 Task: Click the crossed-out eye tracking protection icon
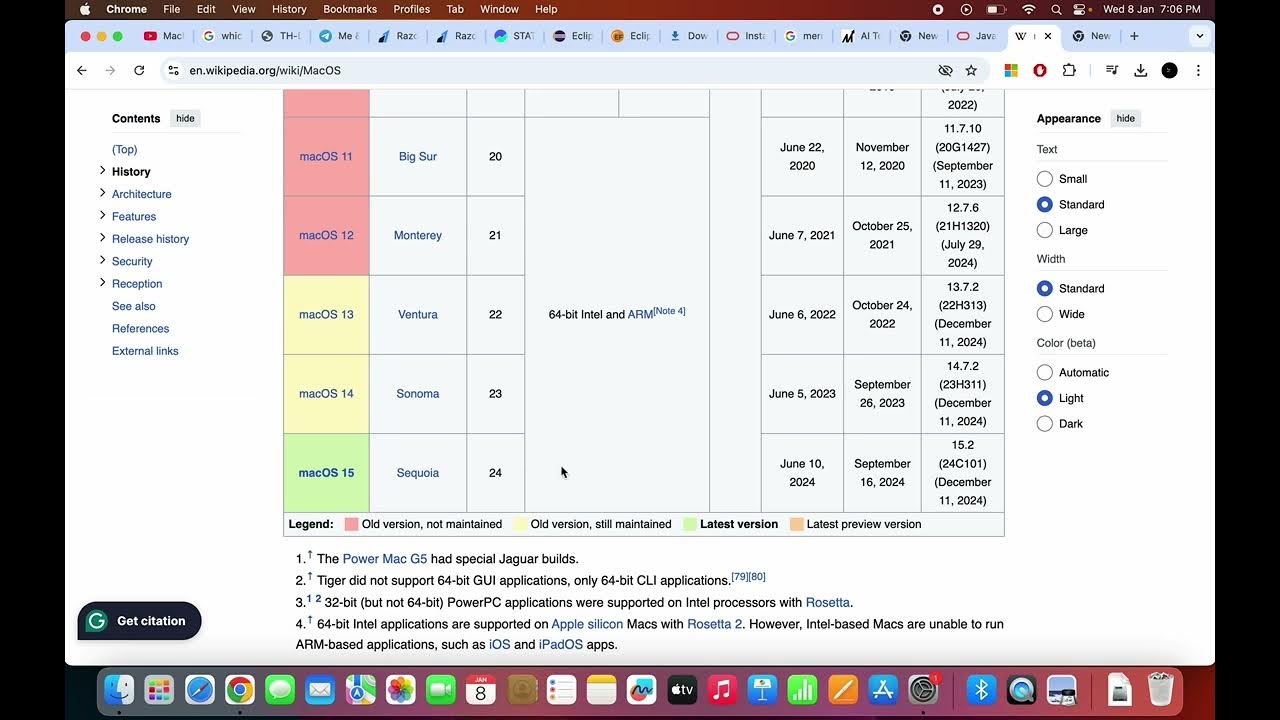[x=945, y=70]
